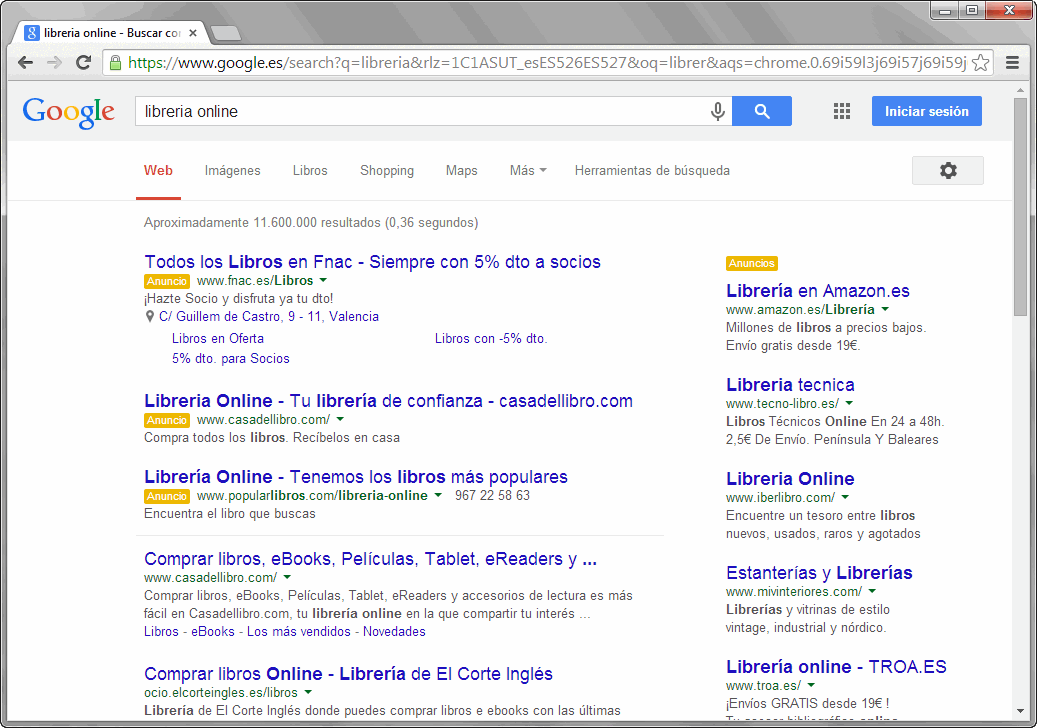
Task: Switch to the Shopping tab
Action: coord(386,171)
